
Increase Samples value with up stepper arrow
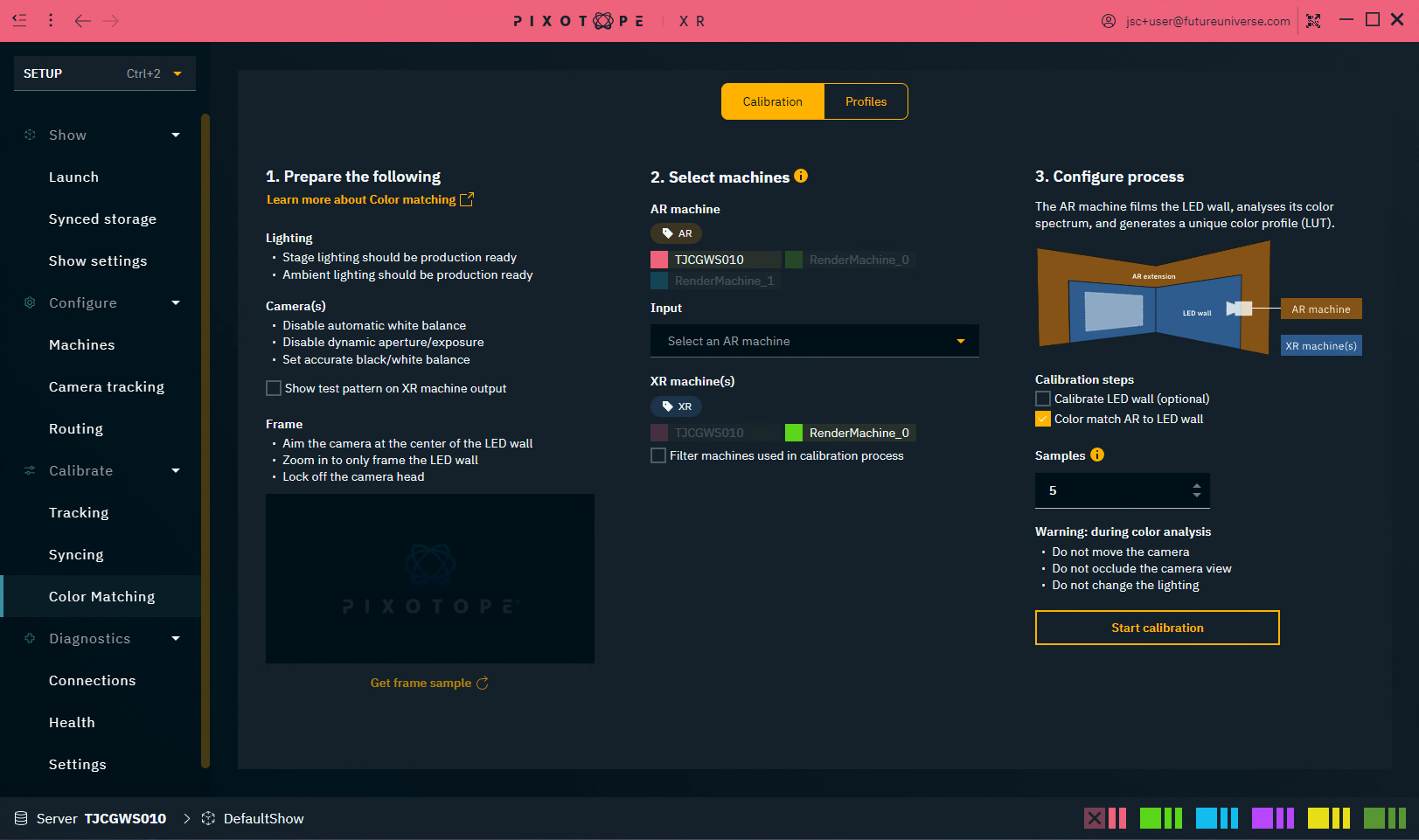click(x=1197, y=485)
